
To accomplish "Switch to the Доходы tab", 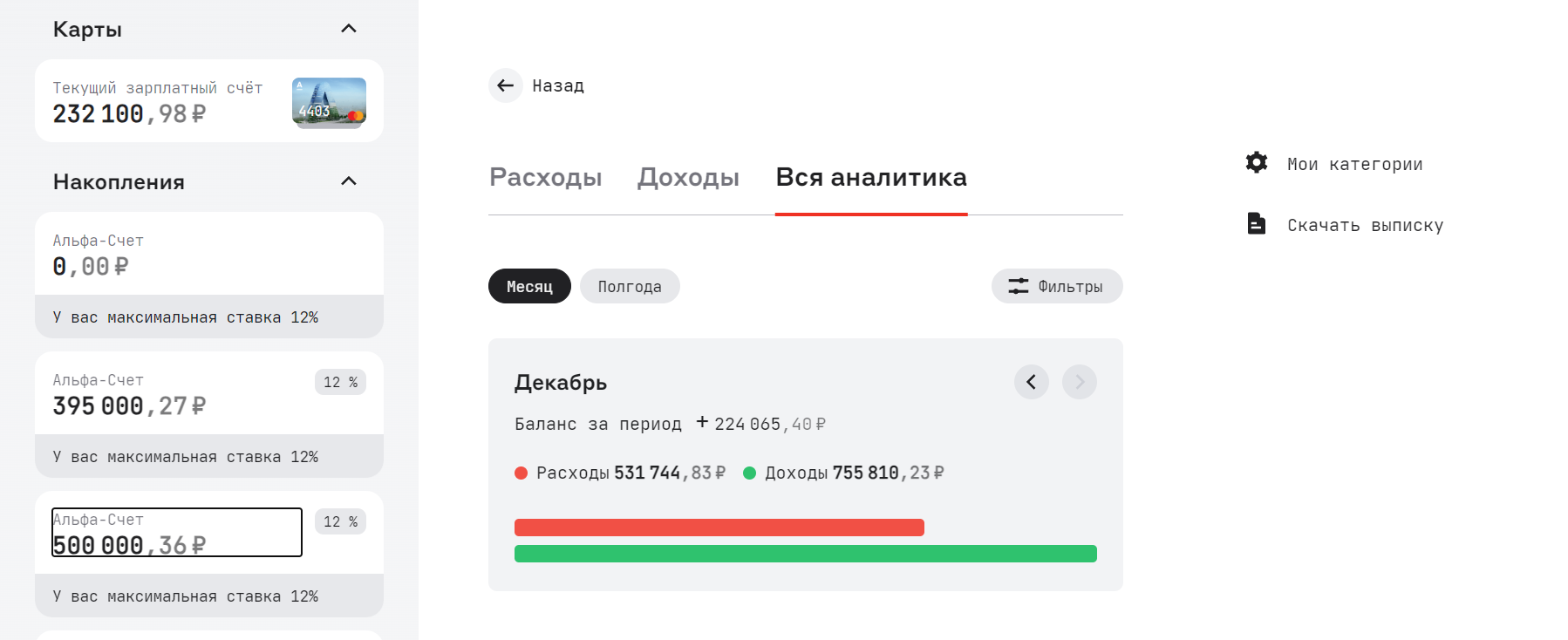I will point(688,177).
